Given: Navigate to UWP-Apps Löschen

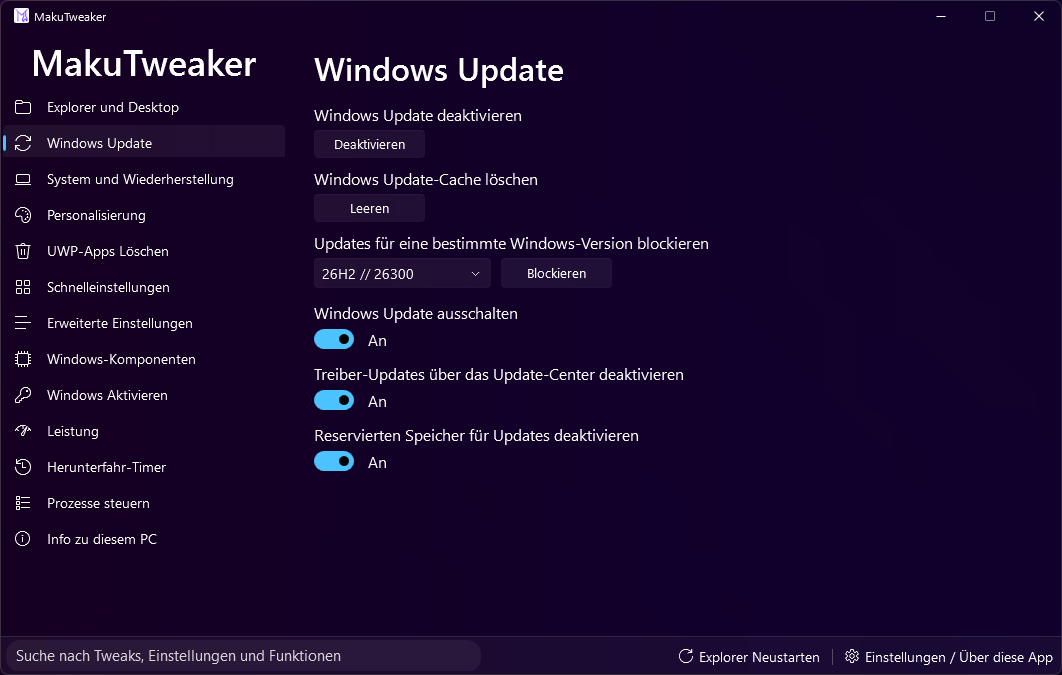Looking at the screenshot, I should pyautogui.click(x=144, y=251).
